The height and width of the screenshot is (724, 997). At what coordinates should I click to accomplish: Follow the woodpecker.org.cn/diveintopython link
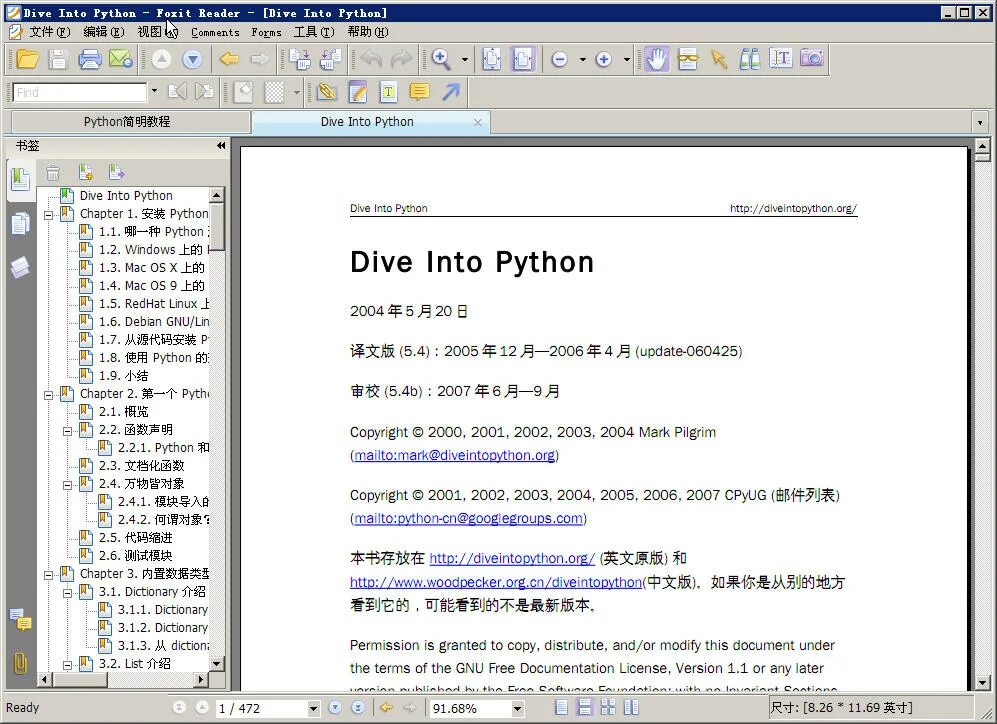pyautogui.click(x=496, y=582)
